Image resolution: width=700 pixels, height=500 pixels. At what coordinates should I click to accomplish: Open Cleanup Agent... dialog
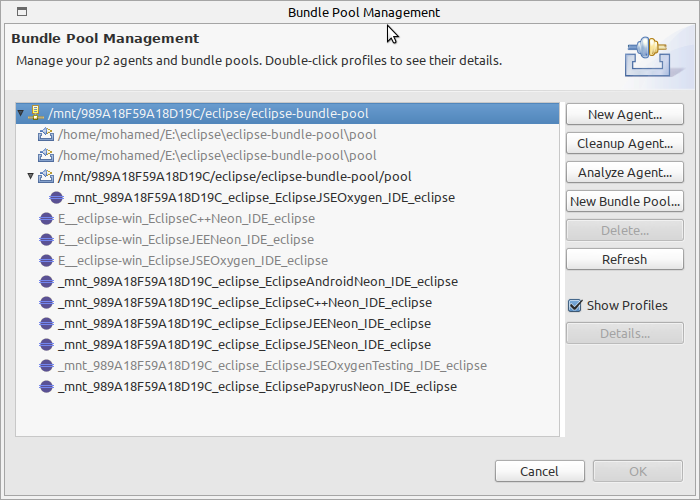click(625, 143)
